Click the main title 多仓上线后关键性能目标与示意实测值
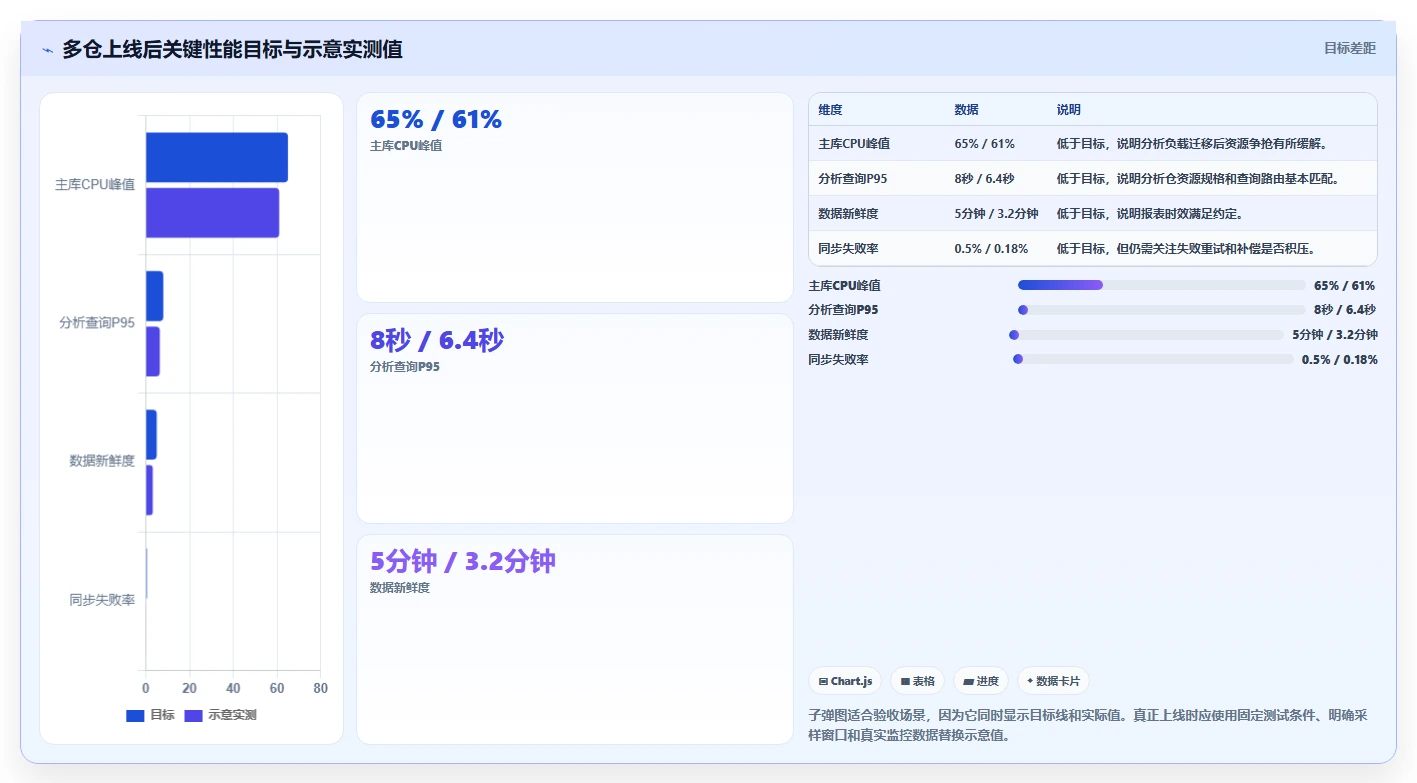 232,49
